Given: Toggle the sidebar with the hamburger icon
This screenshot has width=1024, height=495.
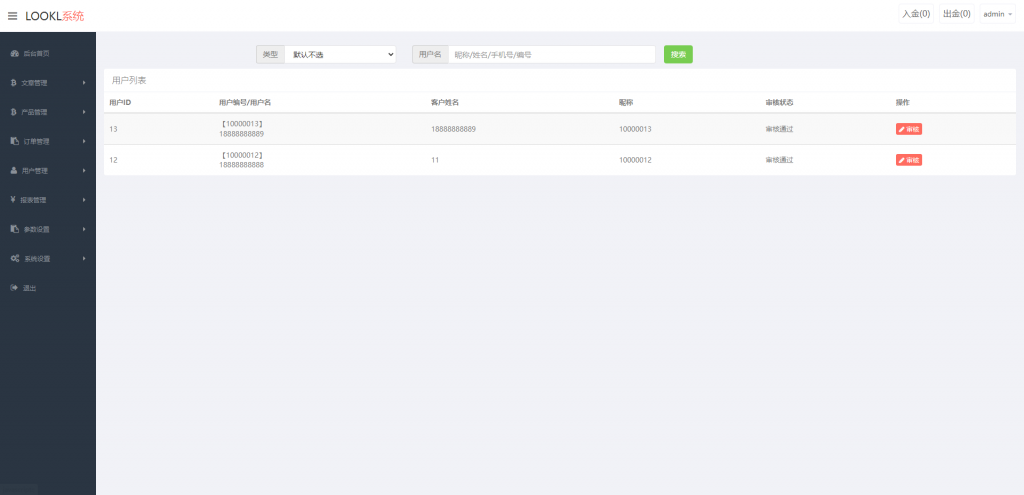Looking at the screenshot, I should tap(12, 16).
